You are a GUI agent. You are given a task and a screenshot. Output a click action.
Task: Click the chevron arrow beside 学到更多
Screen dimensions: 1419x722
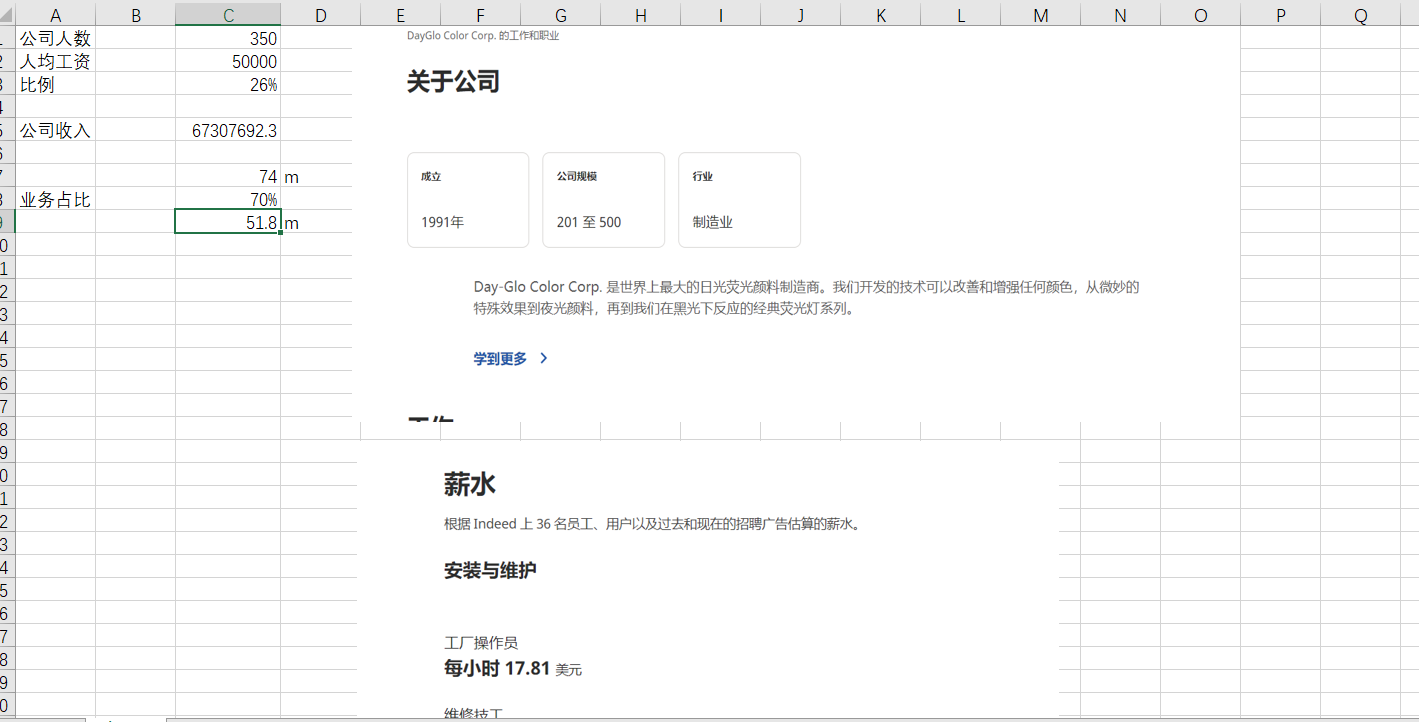(x=544, y=358)
